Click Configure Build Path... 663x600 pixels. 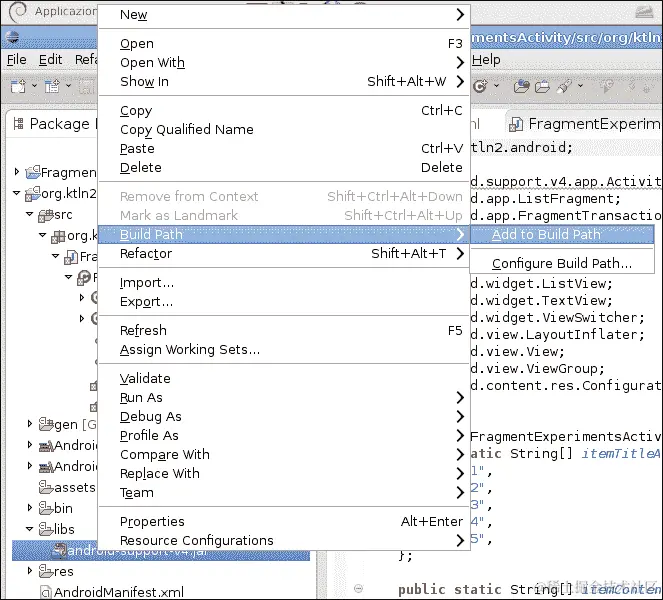(x=562, y=263)
